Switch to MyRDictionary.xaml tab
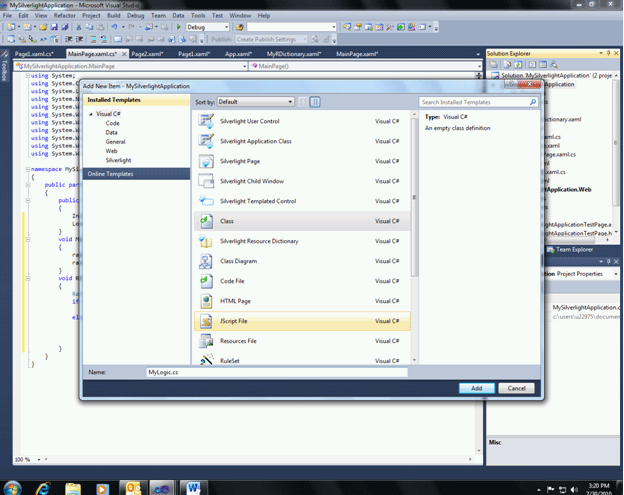Screen dimensions: 624x495 (294, 54)
